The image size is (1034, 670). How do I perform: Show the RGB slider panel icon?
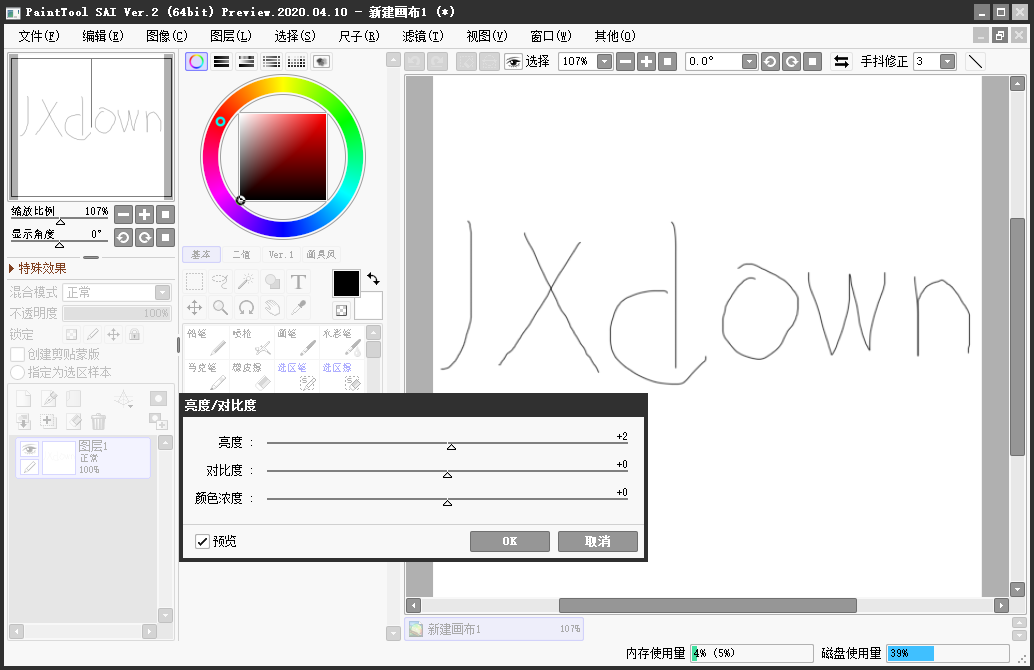coord(222,61)
